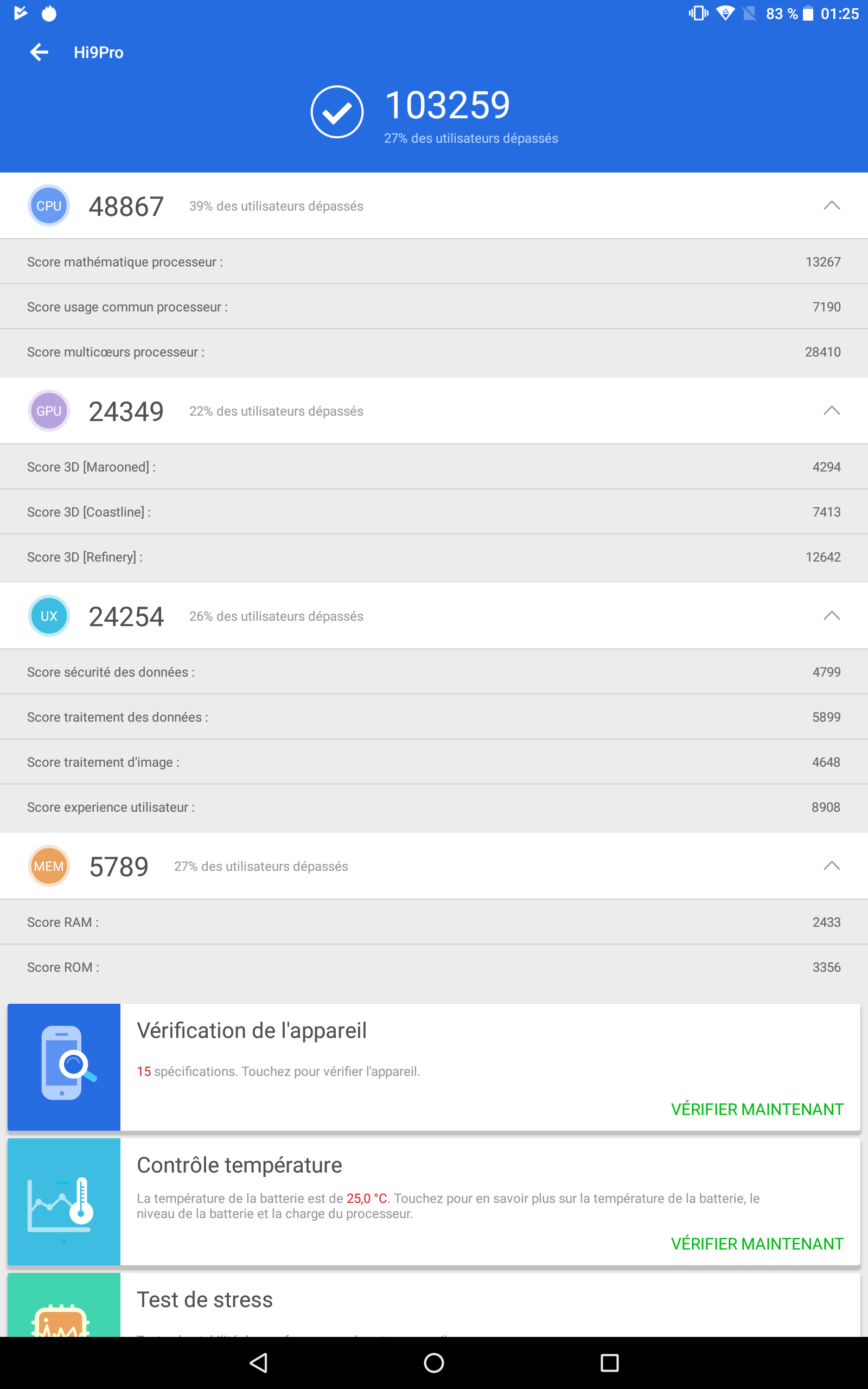The image size is (868, 1389).
Task: Collapse the CPU score section
Action: 831,206
